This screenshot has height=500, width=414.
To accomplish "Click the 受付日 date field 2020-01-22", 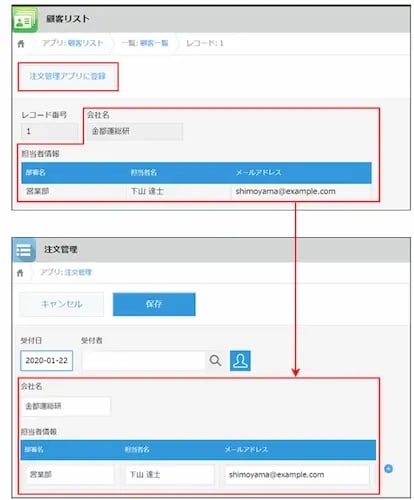I will coord(47,360).
